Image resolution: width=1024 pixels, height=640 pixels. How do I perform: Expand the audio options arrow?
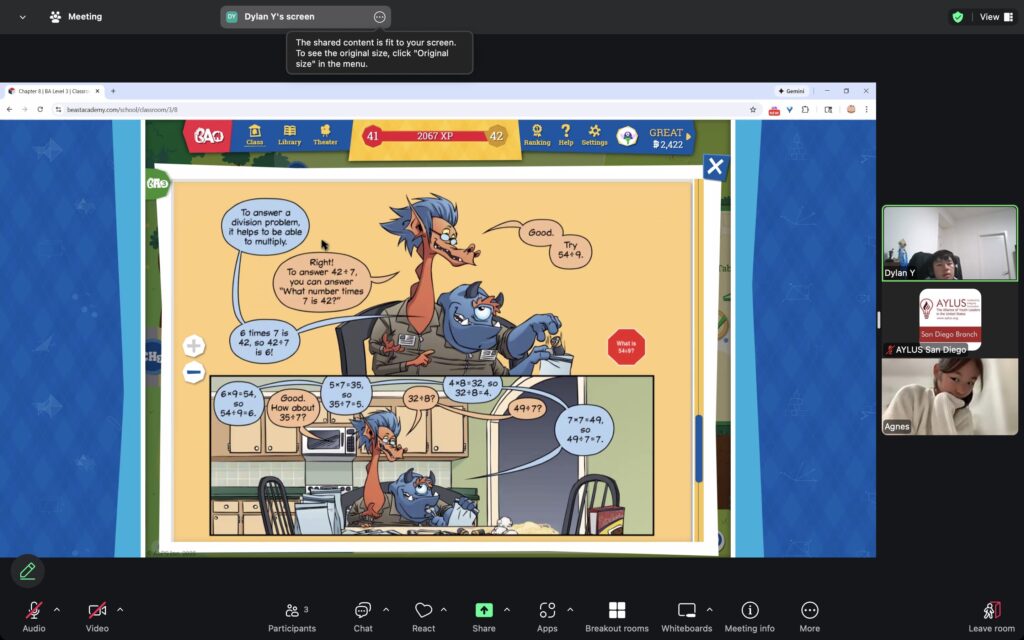[57, 609]
